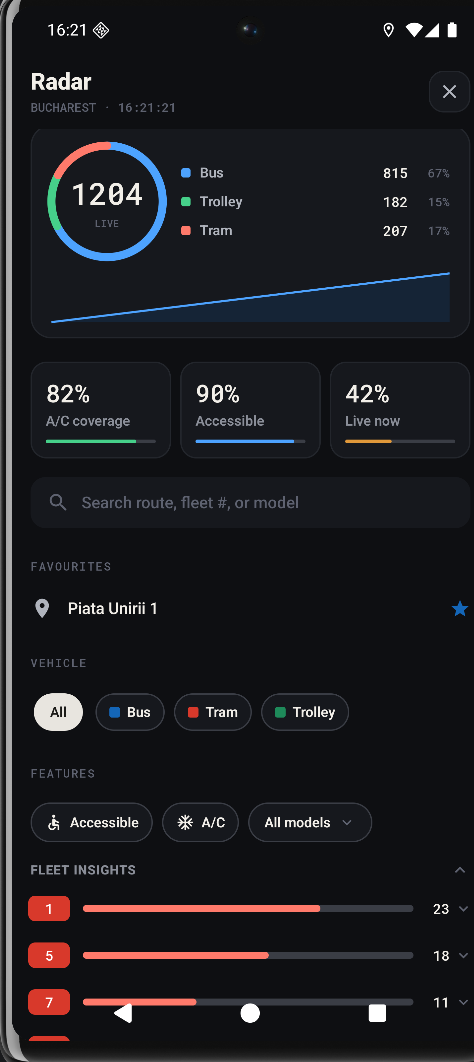The image size is (474, 1062).
Task: Click the search route or fleet field
Action: pos(251,502)
